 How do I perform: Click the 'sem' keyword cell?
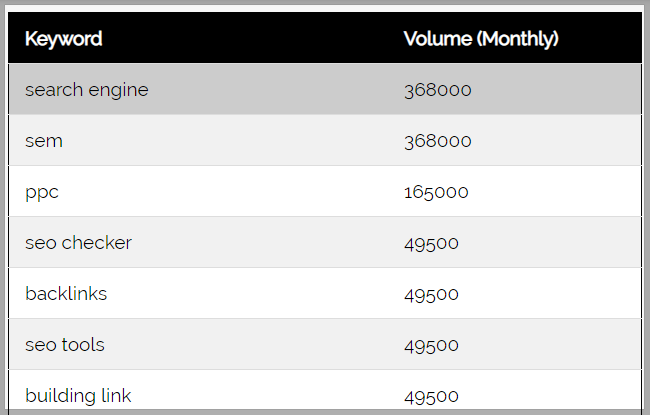point(44,141)
